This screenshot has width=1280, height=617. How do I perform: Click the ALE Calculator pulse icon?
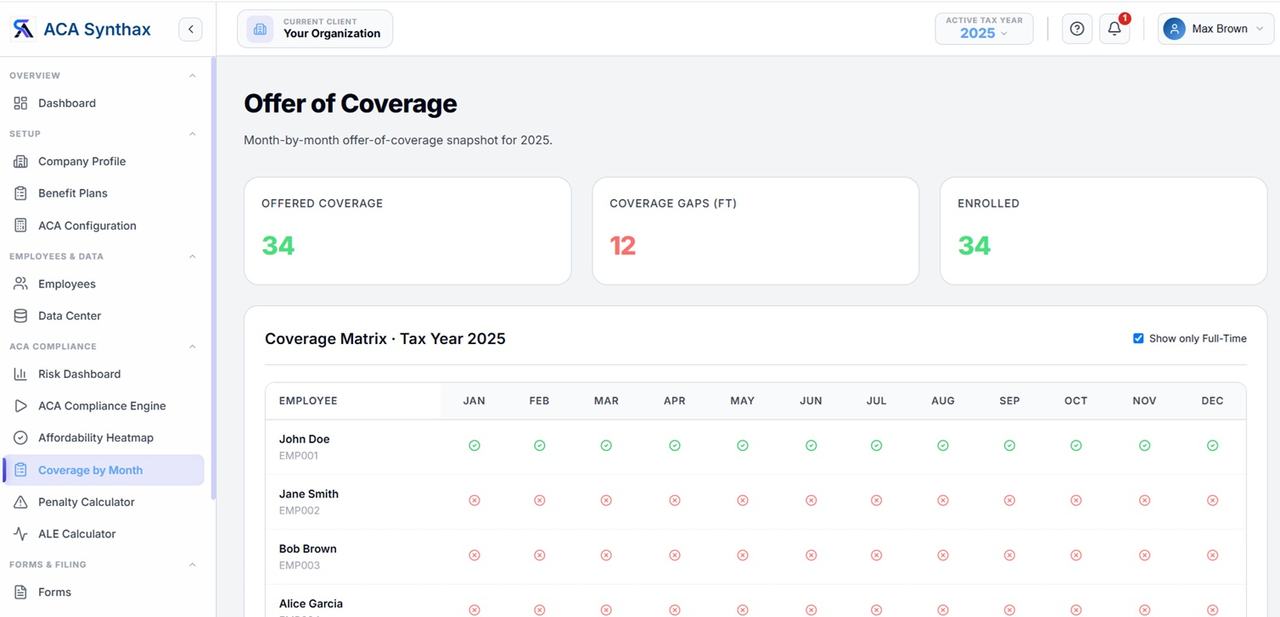[x=20, y=534]
